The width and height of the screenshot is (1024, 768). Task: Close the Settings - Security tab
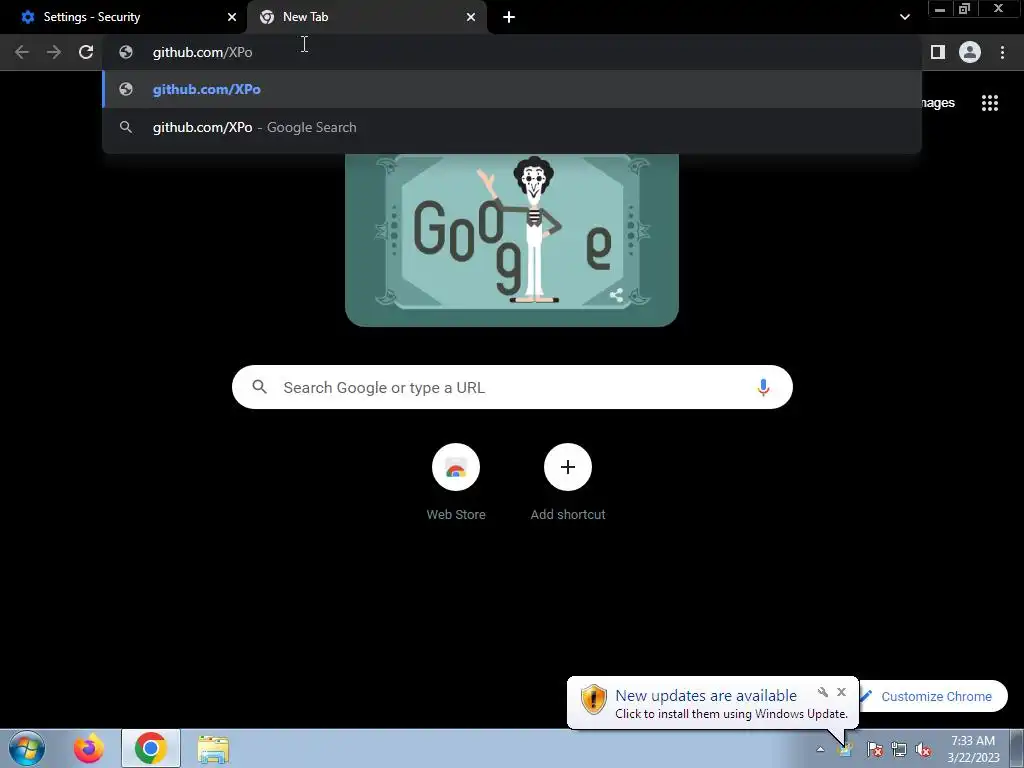232,17
